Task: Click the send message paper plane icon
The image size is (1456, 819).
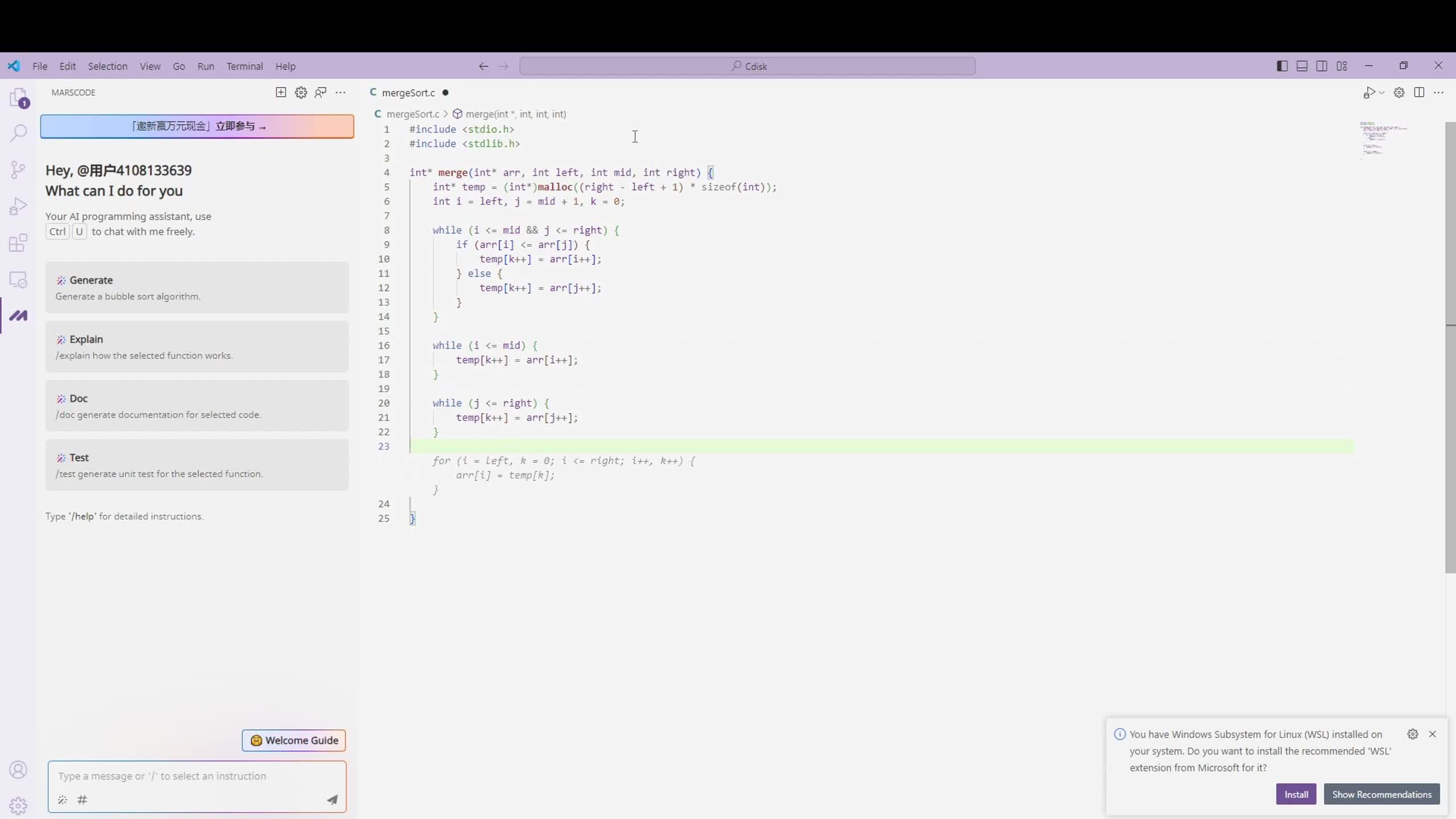Action: (x=332, y=800)
